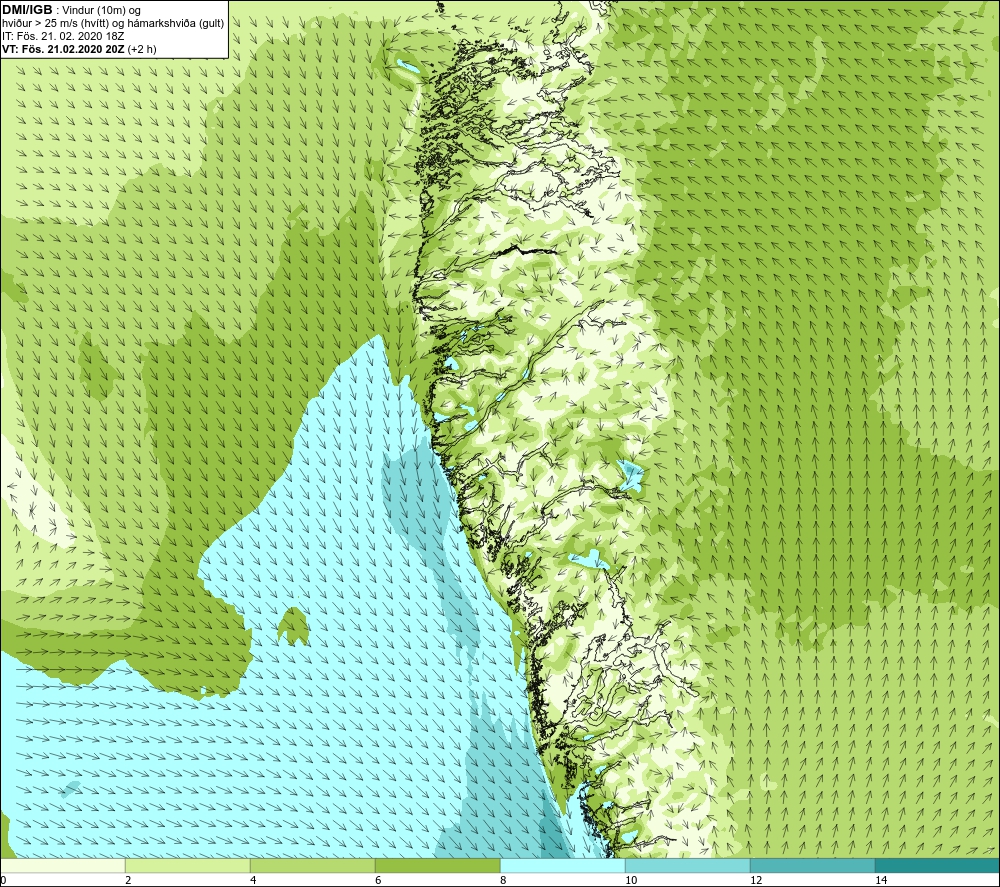Image resolution: width=1000 pixels, height=887 pixels.
Task: Click the 'IT: Fös. 21. 02. 2020 18Z' line
Action: point(63,36)
